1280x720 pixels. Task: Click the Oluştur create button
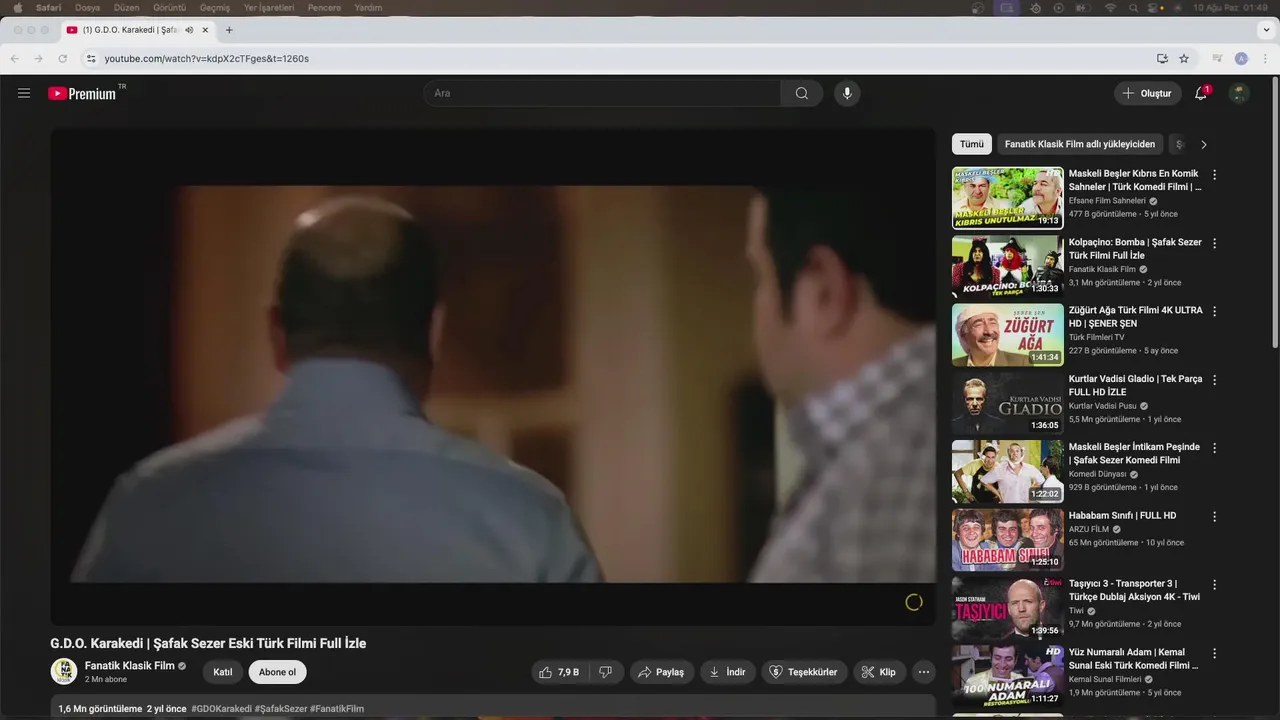pyautogui.click(x=1147, y=93)
